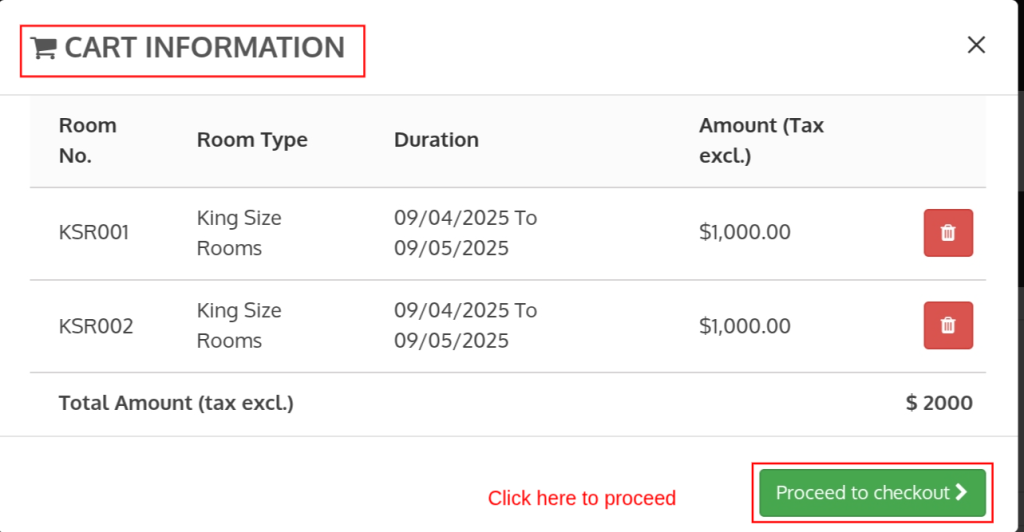Click KSR002 duration dates
This screenshot has width=1024, height=532.
(x=465, y=326)
